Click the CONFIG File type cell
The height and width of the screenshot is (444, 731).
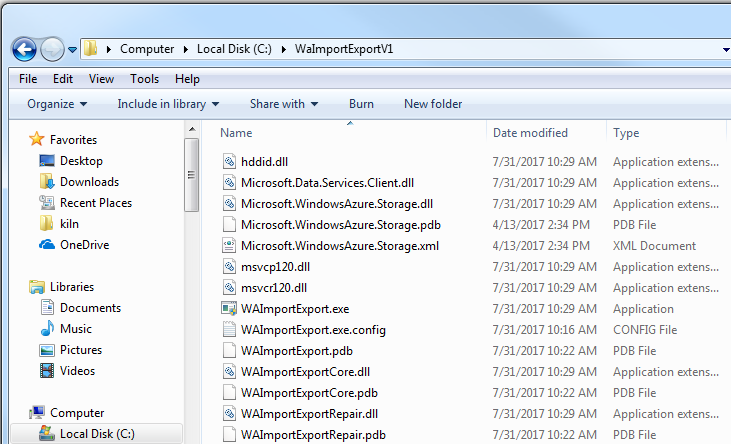pyautogui.click(x=645, y=330)
